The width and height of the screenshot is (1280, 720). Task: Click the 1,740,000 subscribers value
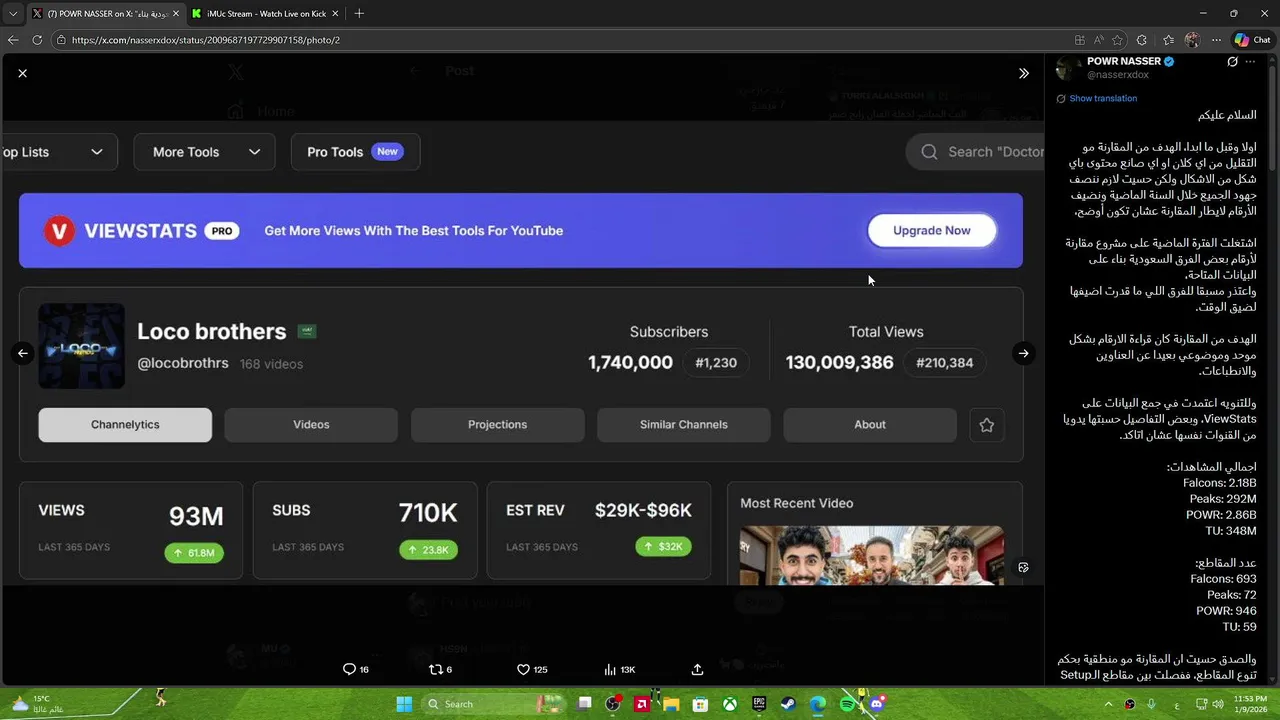pos(631,362)
